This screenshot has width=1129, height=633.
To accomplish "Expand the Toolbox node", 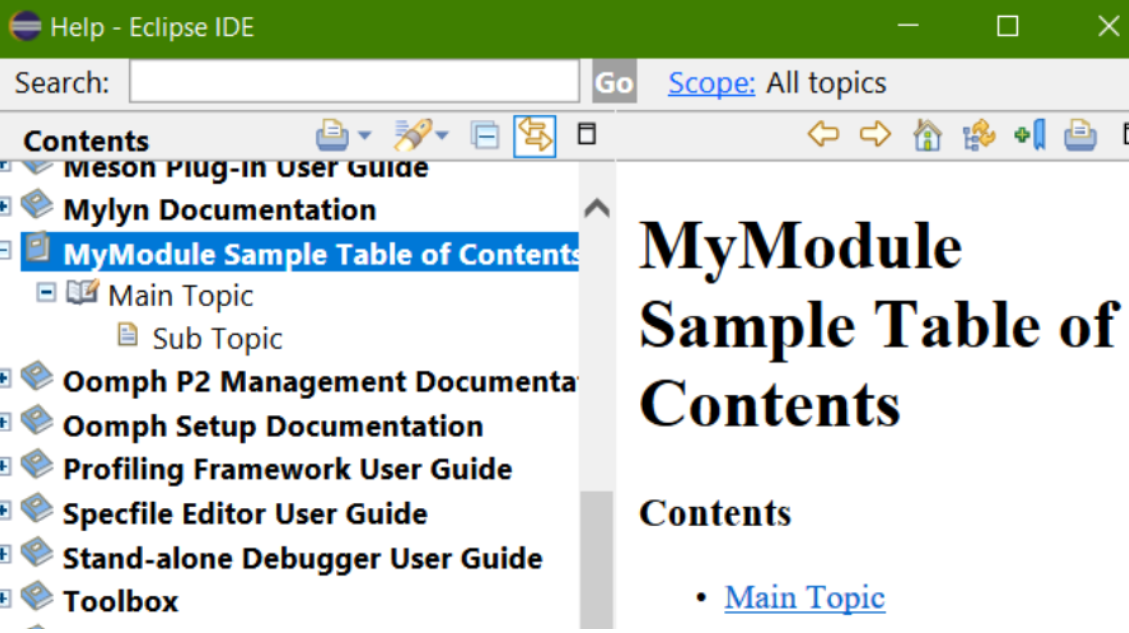I will pos(4,598).
